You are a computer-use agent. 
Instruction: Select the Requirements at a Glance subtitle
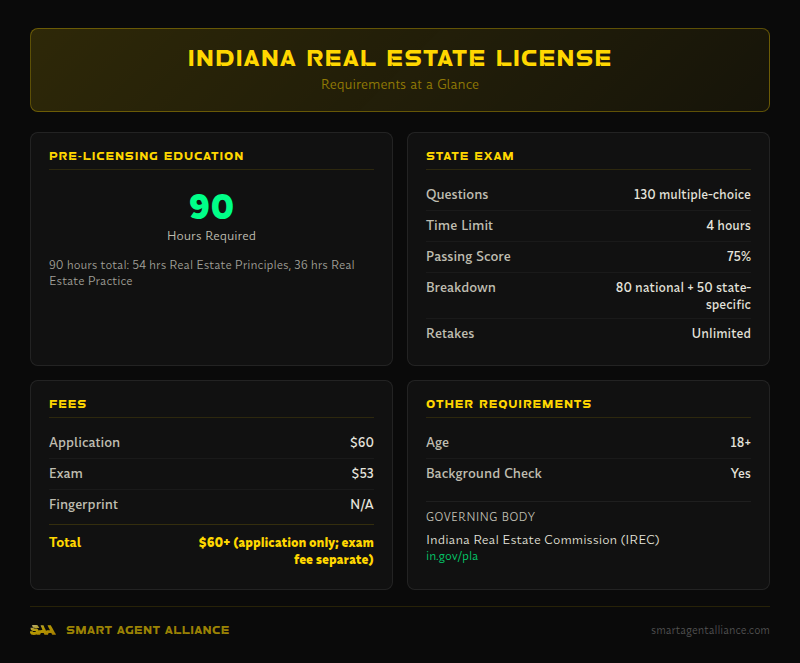click(x=399, y=85)
